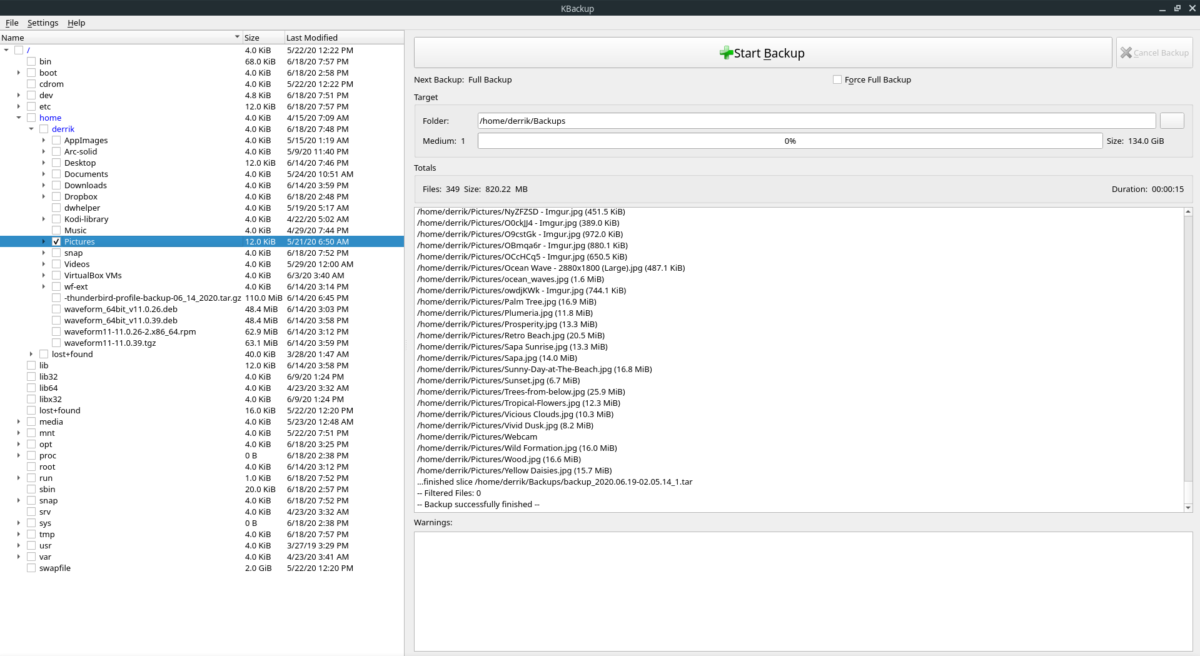
Task: Expand the usr directory
Action: [19, 546]
